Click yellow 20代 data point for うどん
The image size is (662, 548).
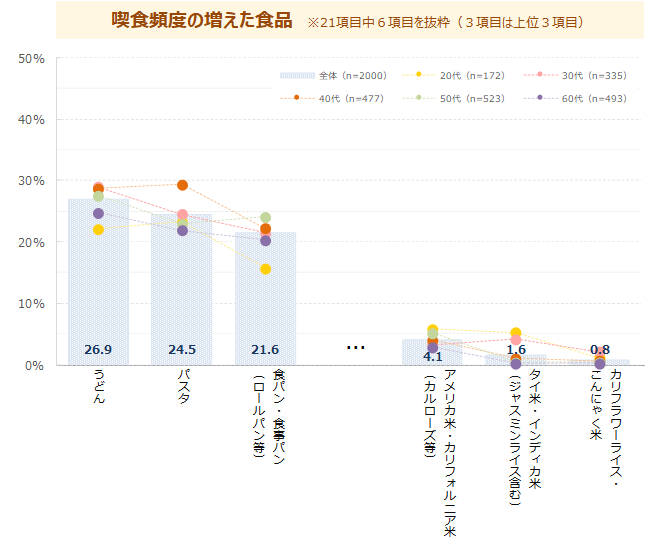pos(98,230)
